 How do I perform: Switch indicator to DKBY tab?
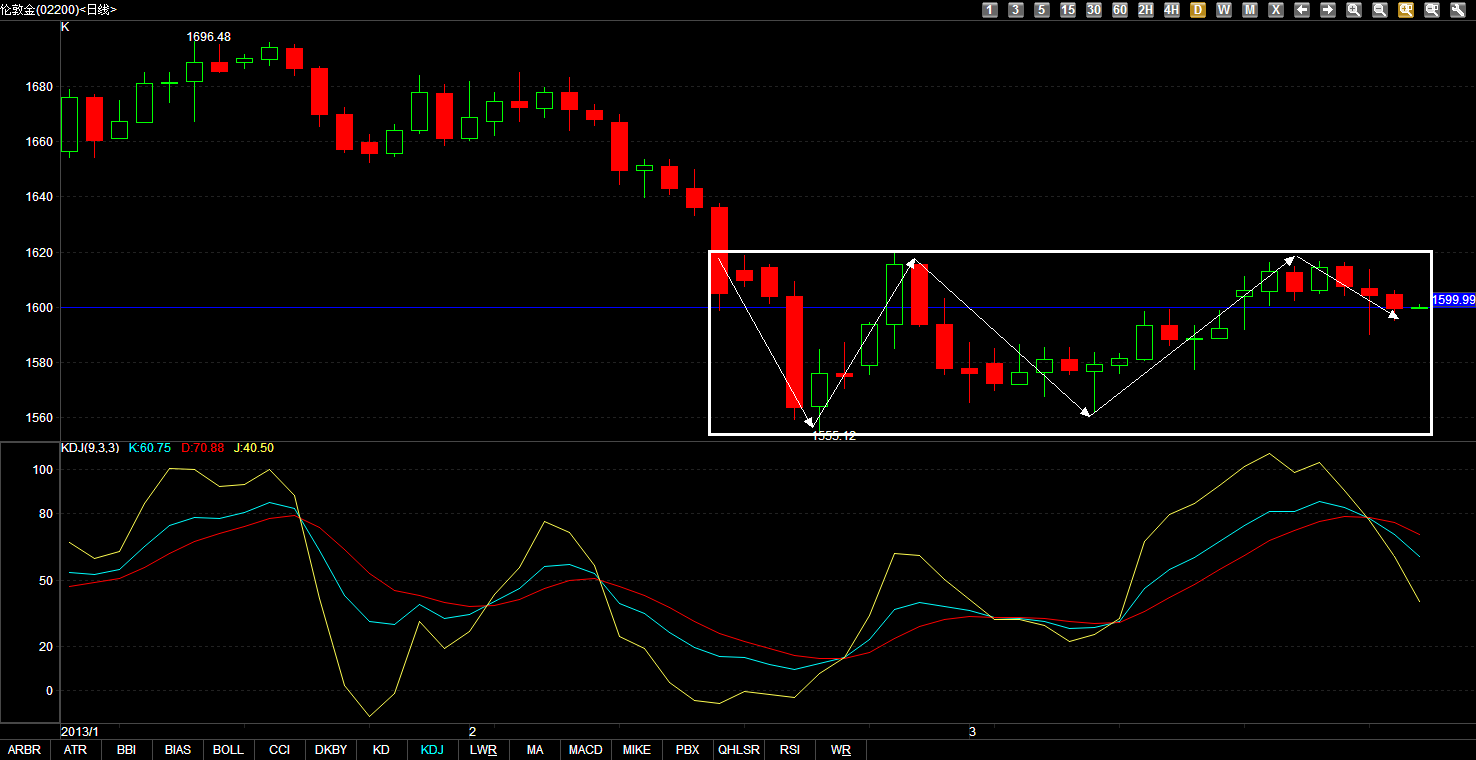[331, 750]
